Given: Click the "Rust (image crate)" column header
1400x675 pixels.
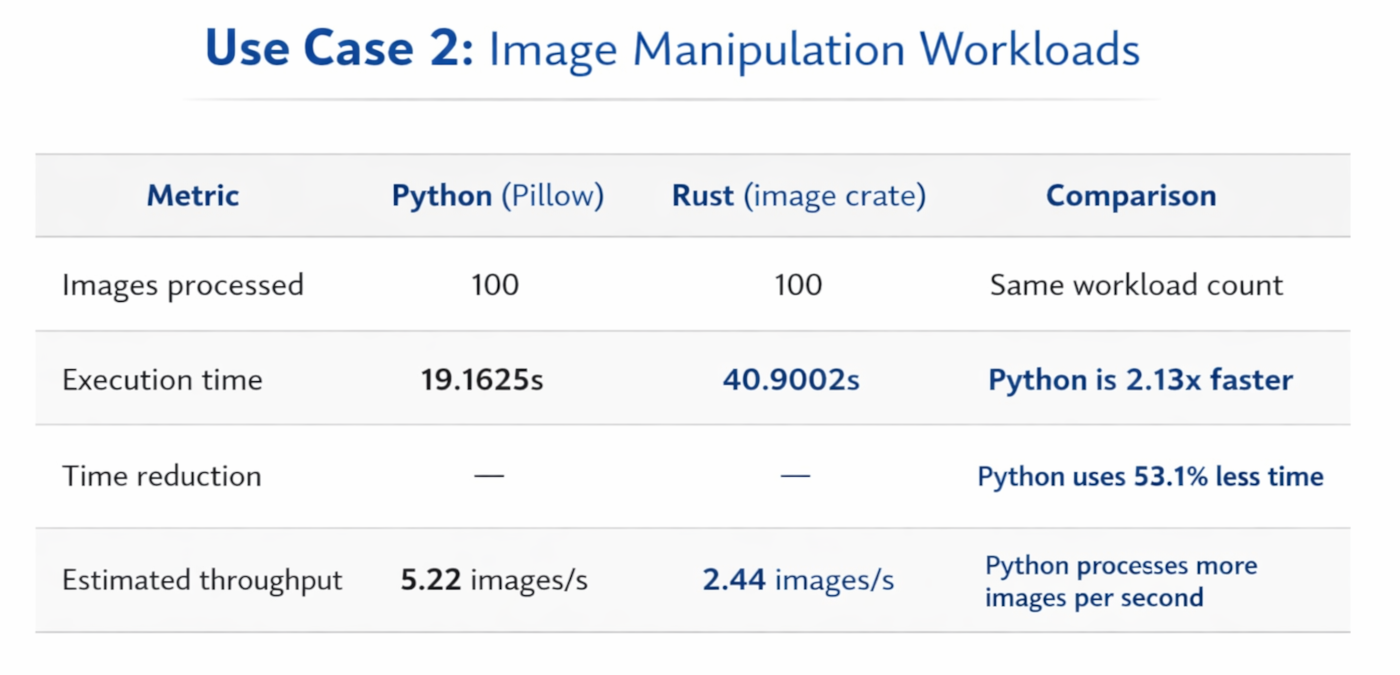Looking at the screenshot, I should coord(797,195).
